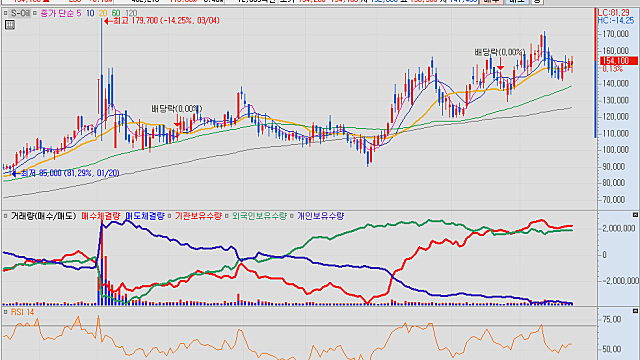Select the 10-day moving average label
Viewport: 640px width, 360px height.
coord(90,13)
